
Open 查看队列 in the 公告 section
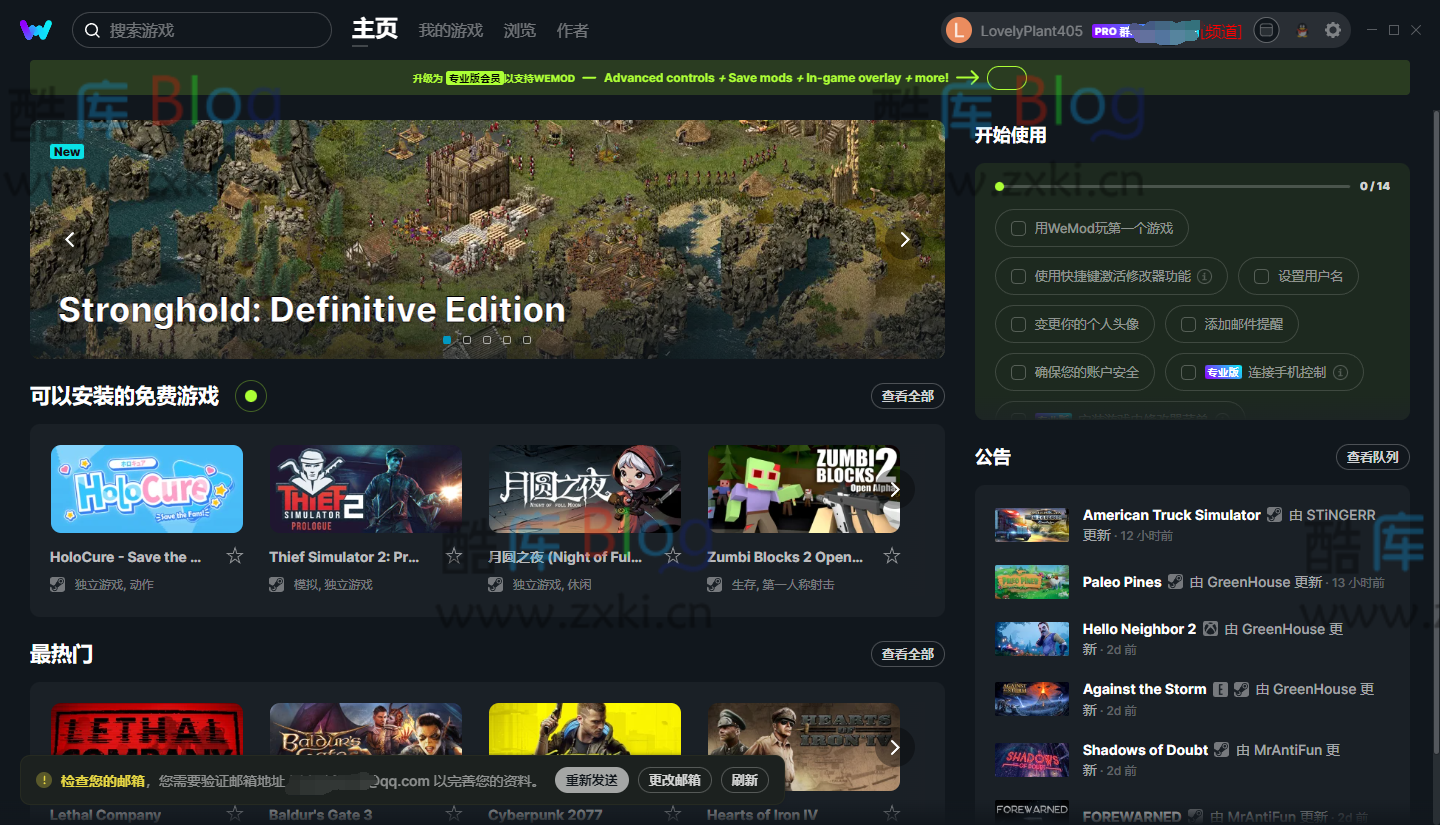[x=1372, y=456]
